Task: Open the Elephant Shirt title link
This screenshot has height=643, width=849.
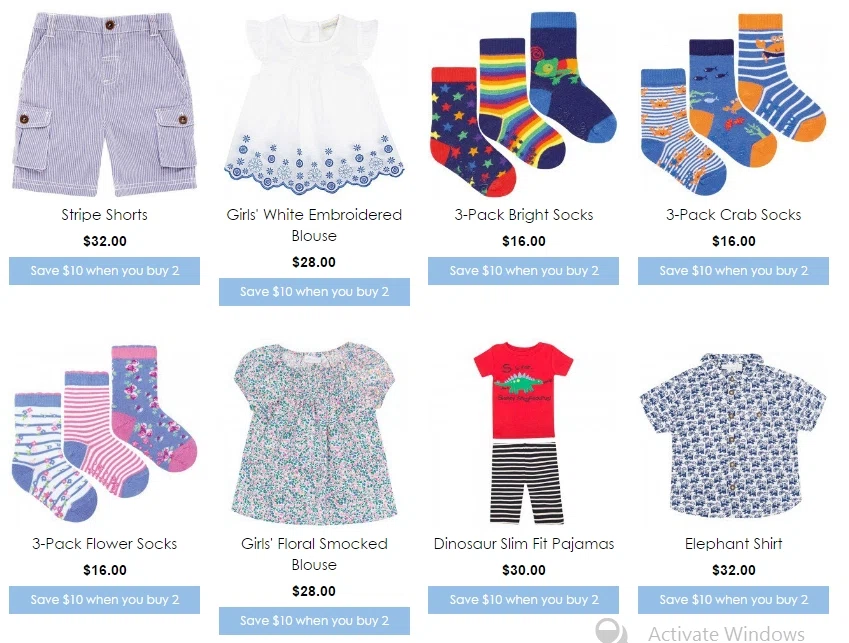Action: (733, 543)
